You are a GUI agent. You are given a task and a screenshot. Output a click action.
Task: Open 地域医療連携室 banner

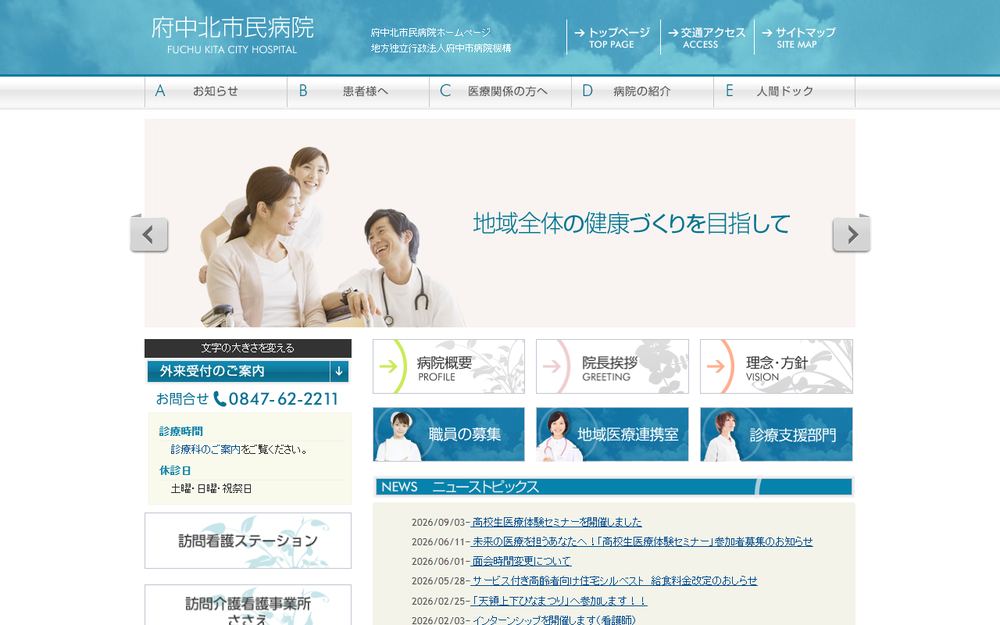click(612, 434)
